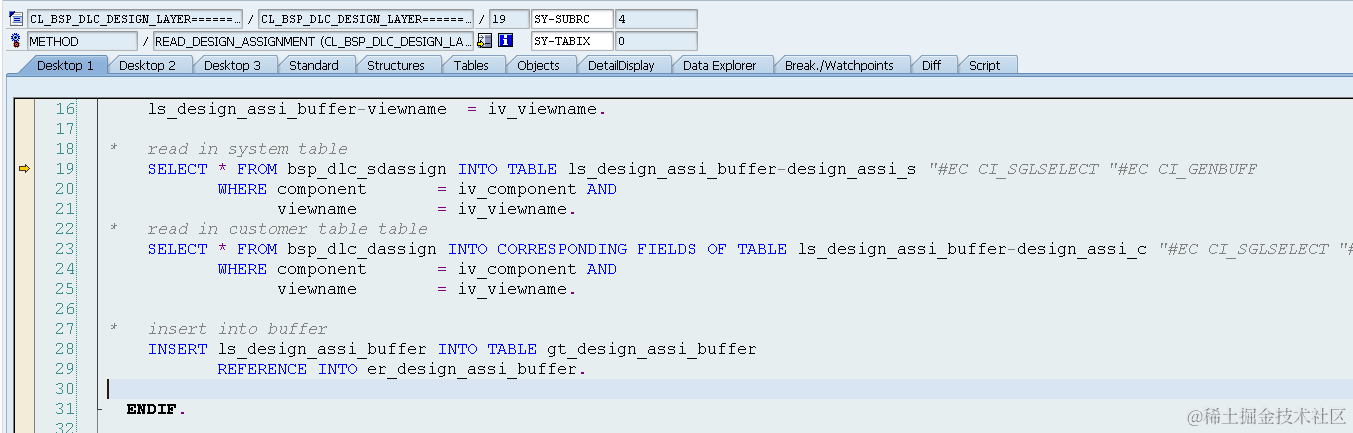Open the DetailDisplay tab
1353x433 pixels.
point(621,65)
